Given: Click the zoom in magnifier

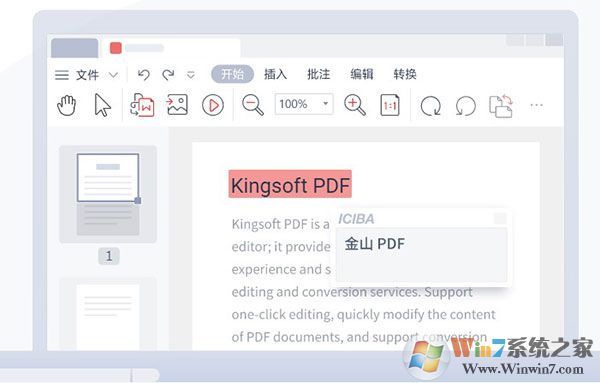Looking at the screenshot, I should coord(355,105).
